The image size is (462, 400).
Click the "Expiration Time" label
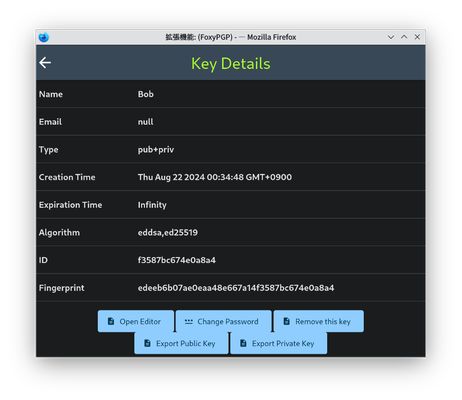[x=70, y=205]
